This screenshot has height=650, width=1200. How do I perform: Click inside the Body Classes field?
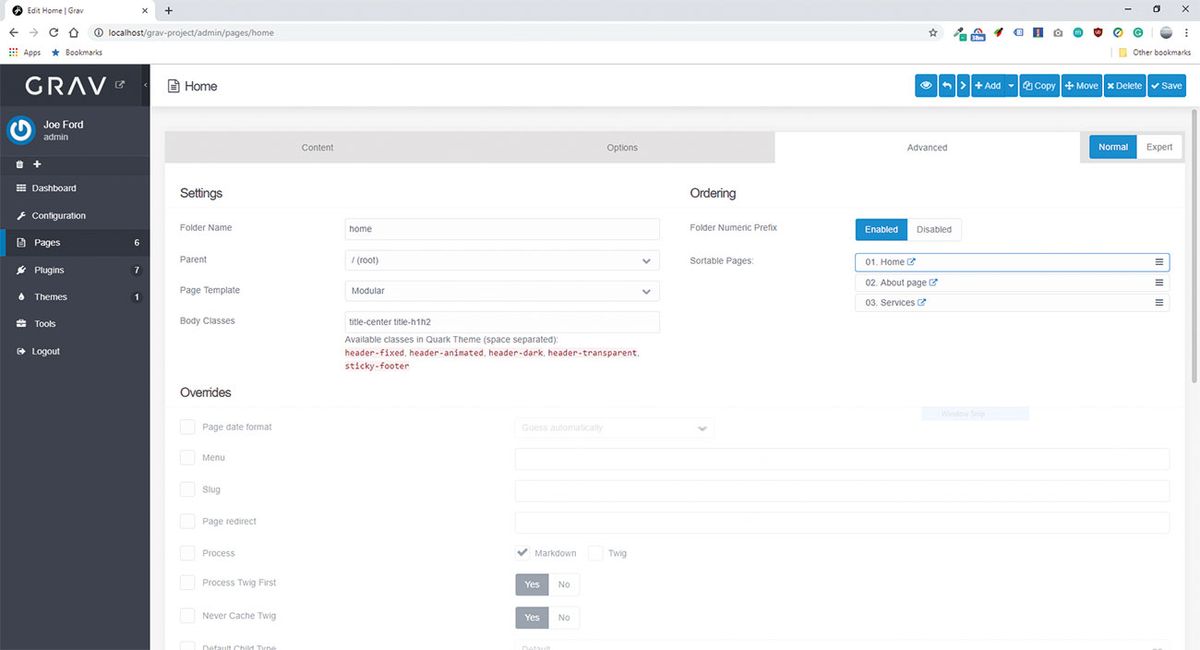pos(500,321)
